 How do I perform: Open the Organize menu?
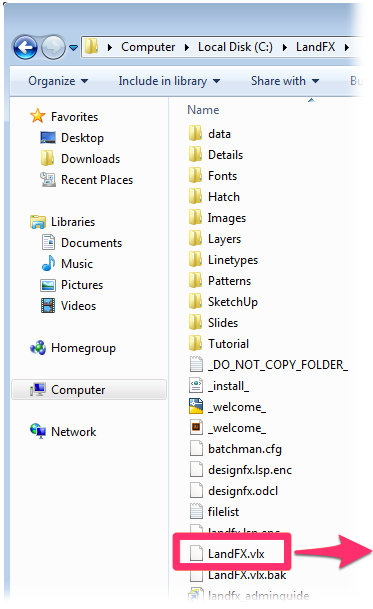[x=58, y=81]
